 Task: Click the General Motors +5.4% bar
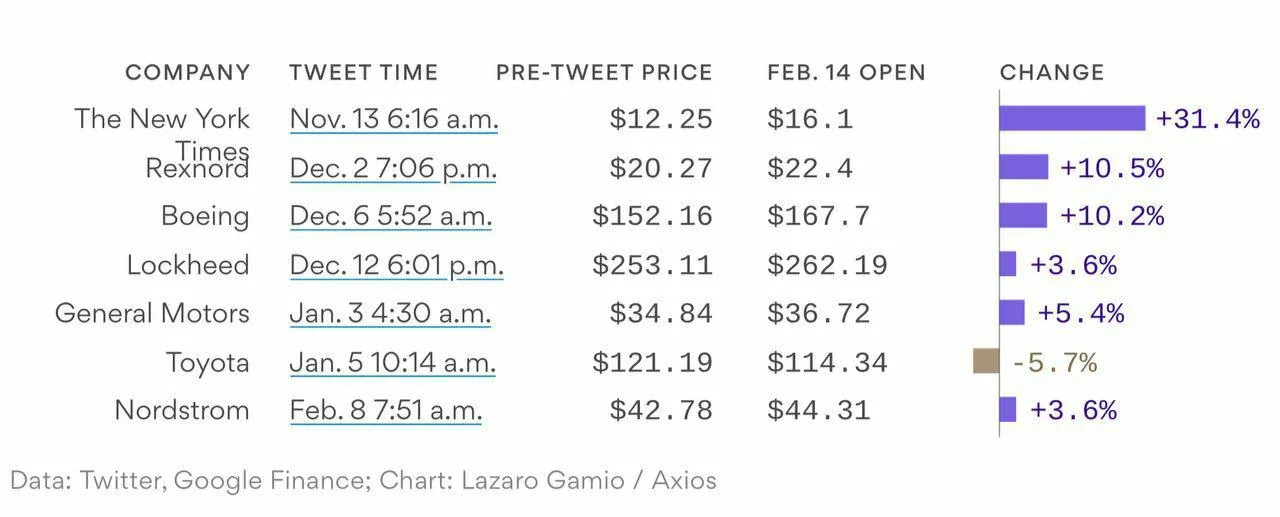[1012, 313]
